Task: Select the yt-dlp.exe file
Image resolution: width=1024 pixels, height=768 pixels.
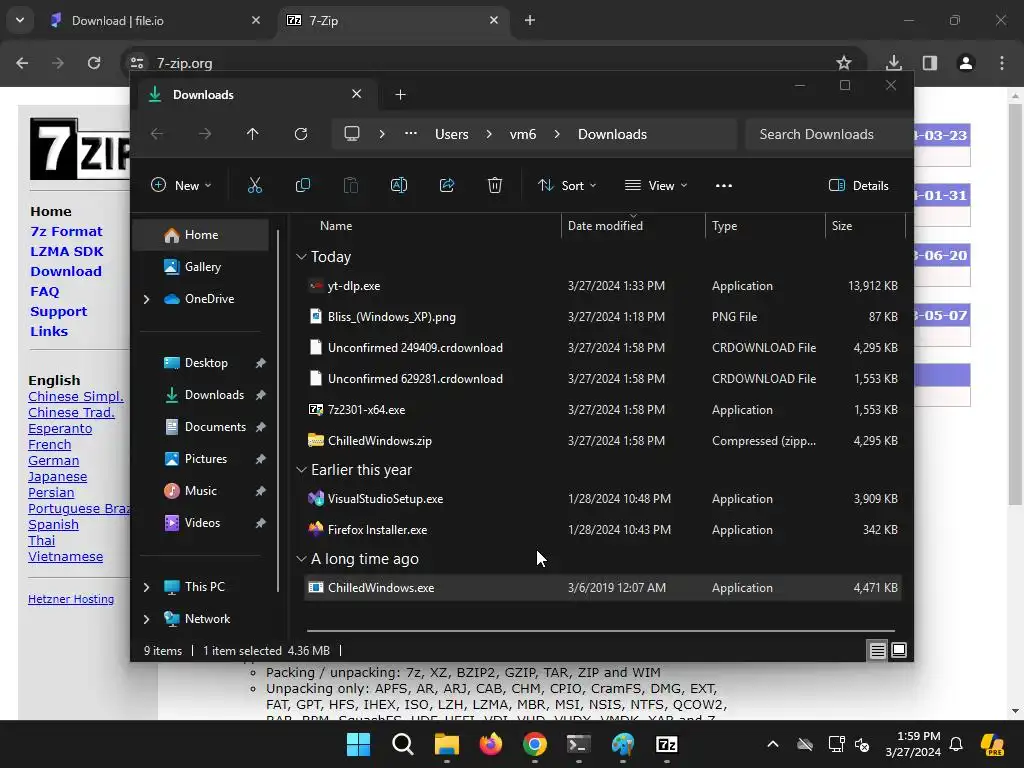Action: click(603, 286)
